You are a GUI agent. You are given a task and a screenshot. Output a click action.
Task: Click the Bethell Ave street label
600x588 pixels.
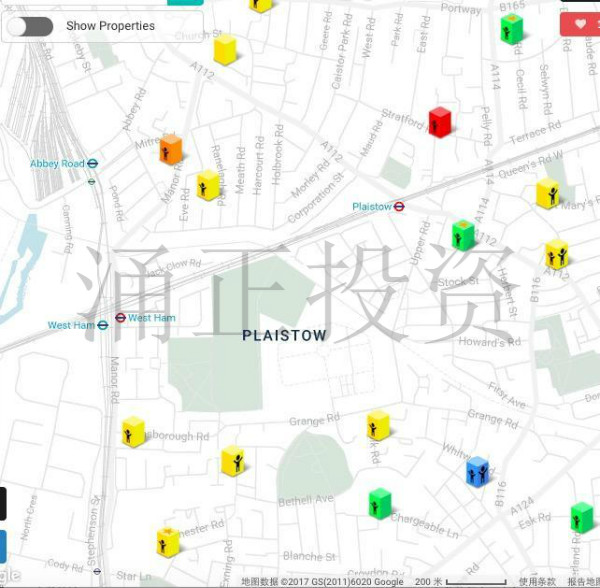coord(306,500)
